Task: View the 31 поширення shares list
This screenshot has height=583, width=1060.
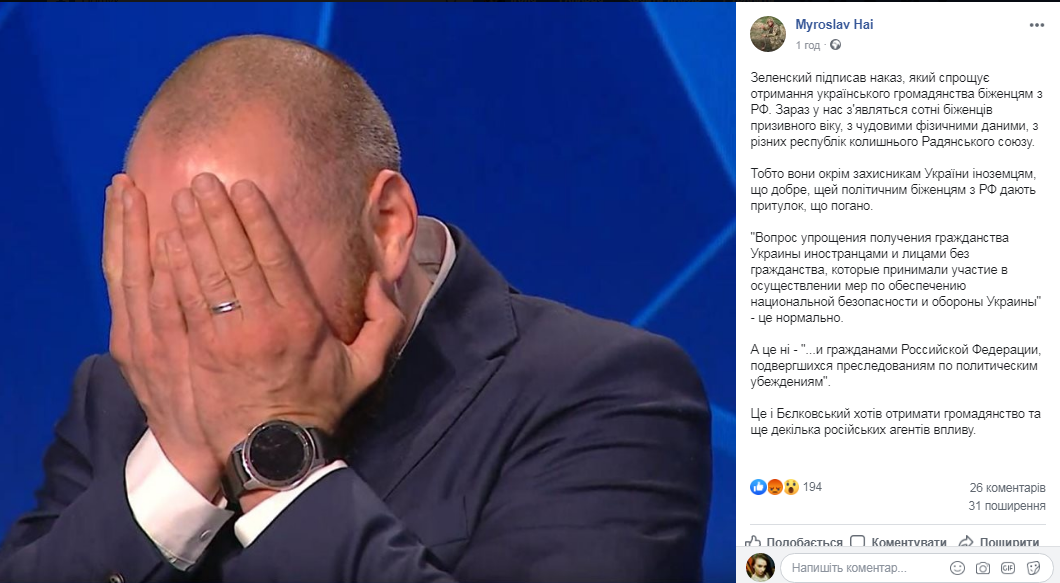Action: (1007, 505)
